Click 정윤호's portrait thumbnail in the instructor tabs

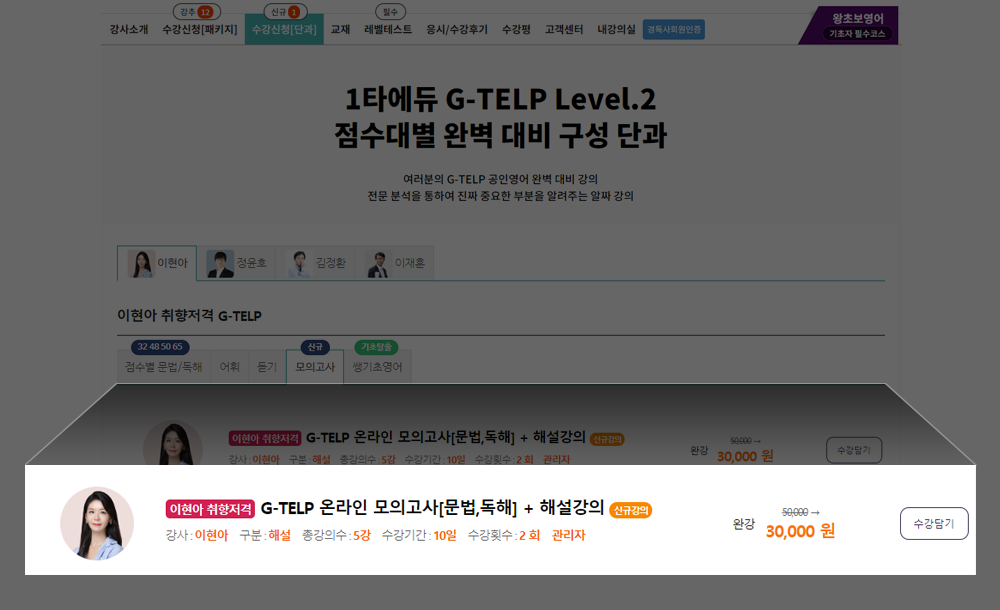[220, 264]
